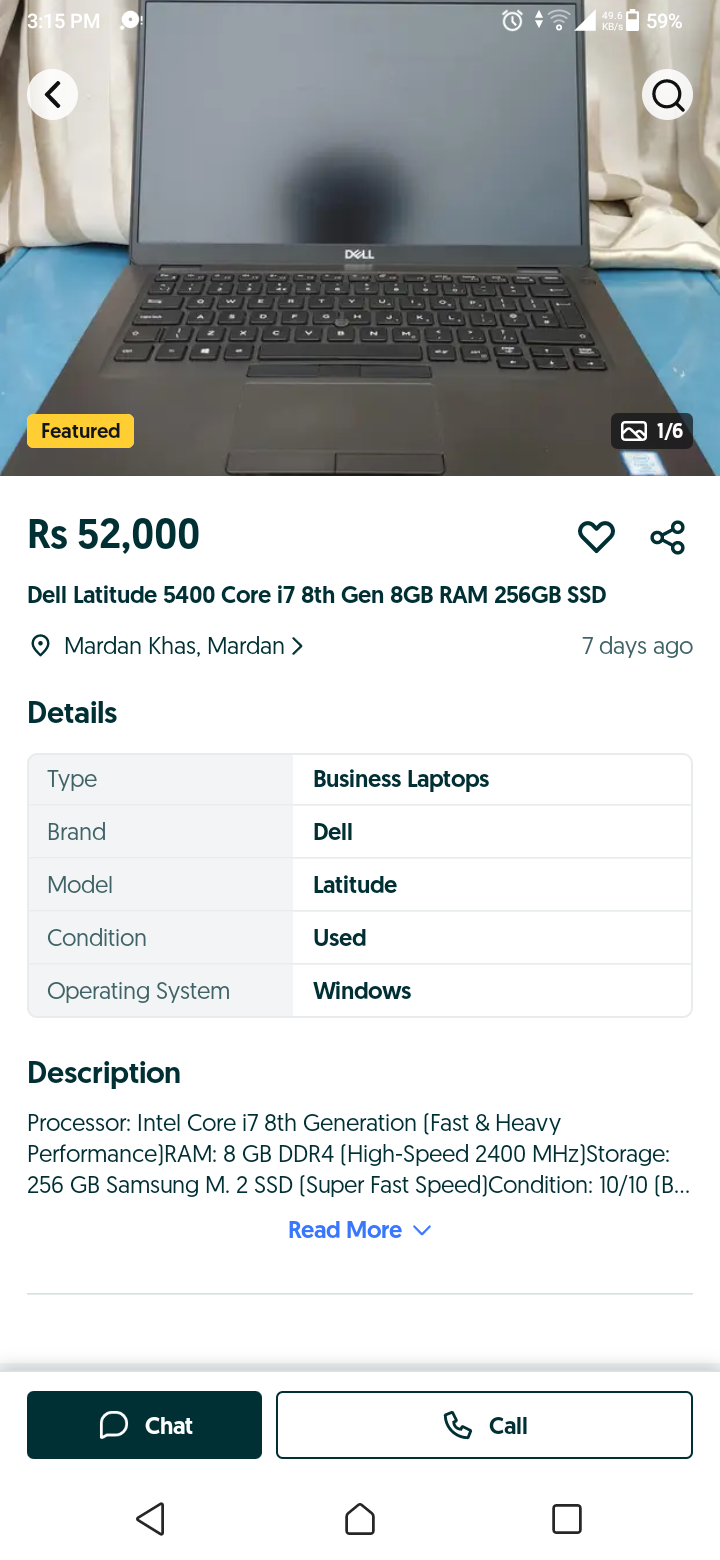The image size is (720, 1560).
Task: Tap the location pin icon
Action: pos(40,646)
